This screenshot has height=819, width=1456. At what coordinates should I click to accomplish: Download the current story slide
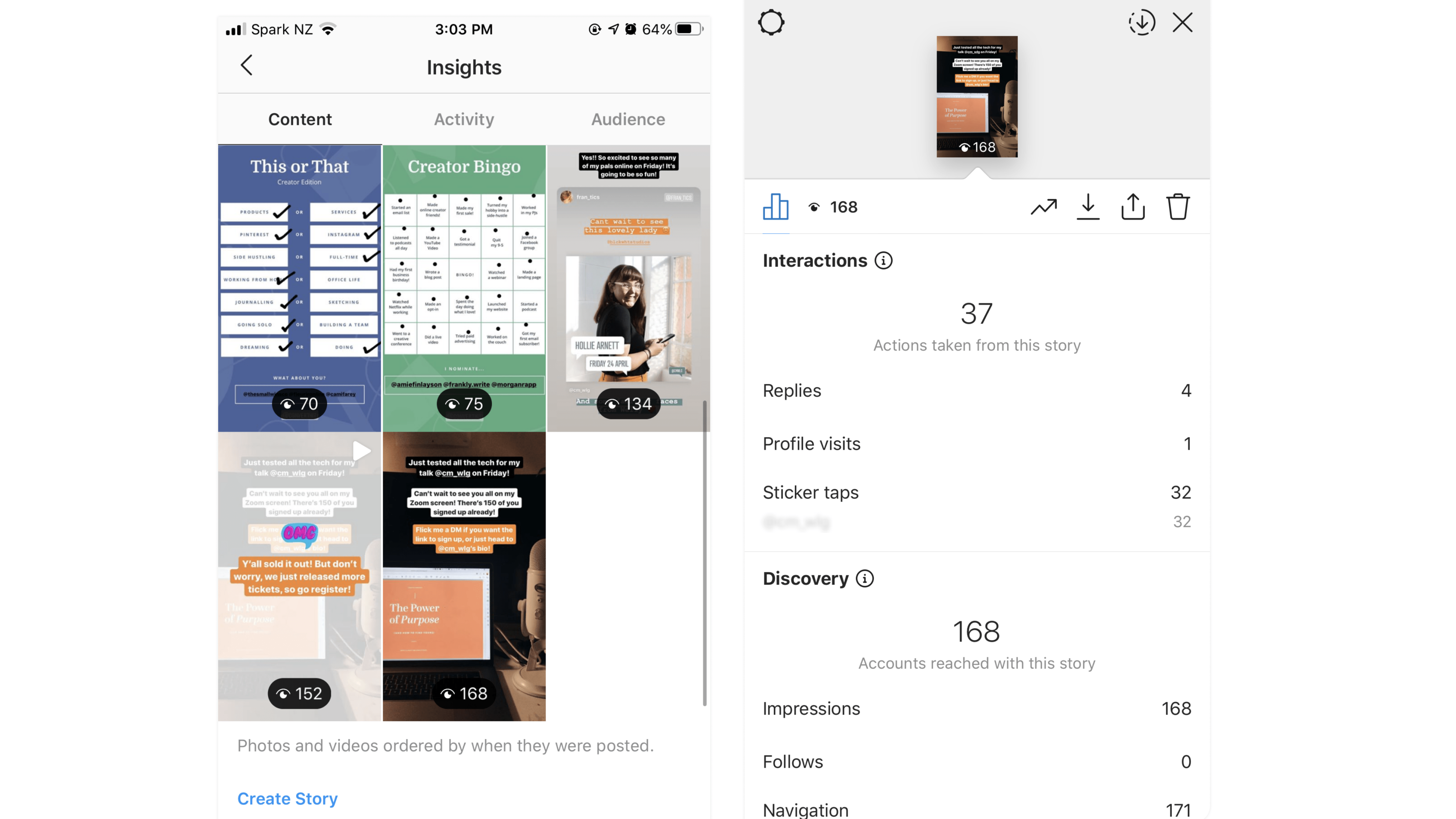[1089, 207]
